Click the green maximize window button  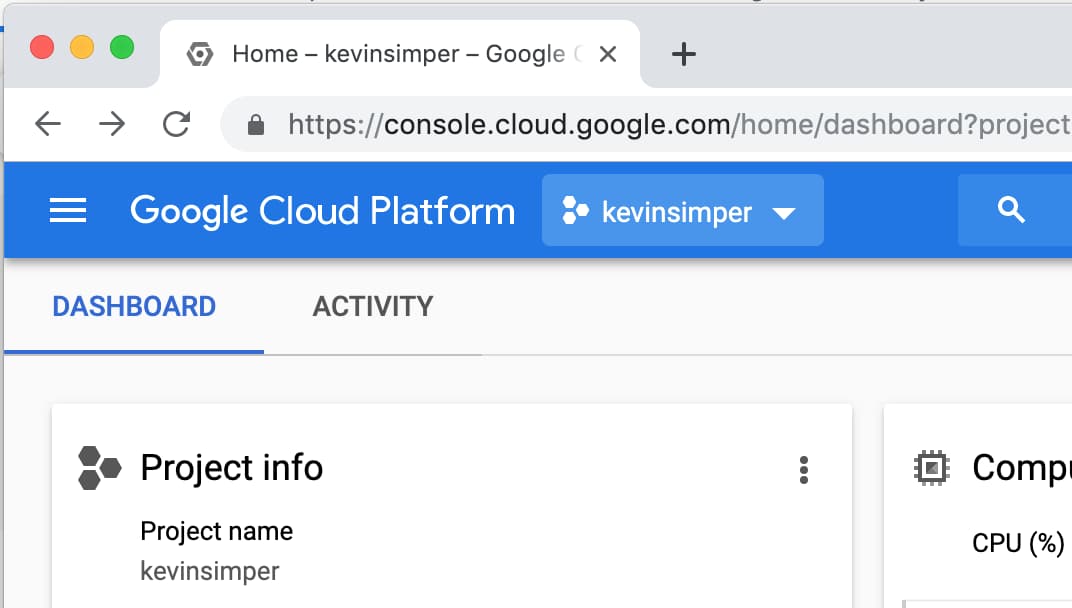coord(122,47)
